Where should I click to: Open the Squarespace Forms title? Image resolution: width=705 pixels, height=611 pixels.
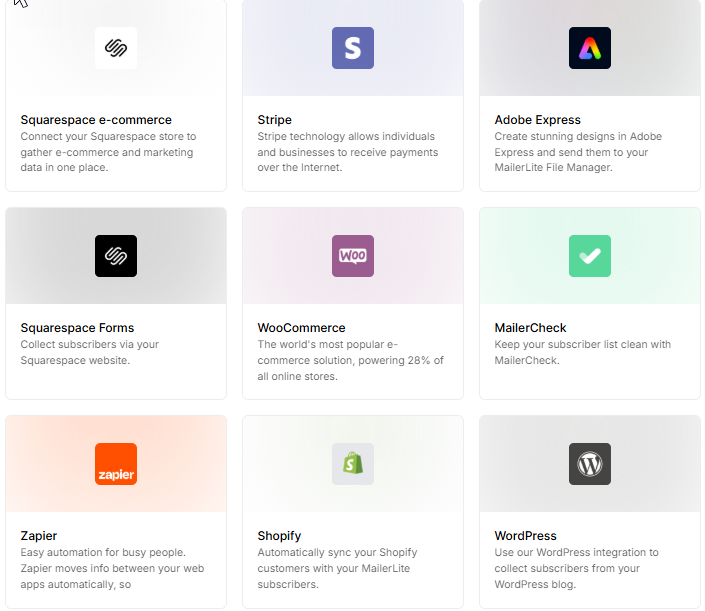pyautogui.click(x=77, y=328)
